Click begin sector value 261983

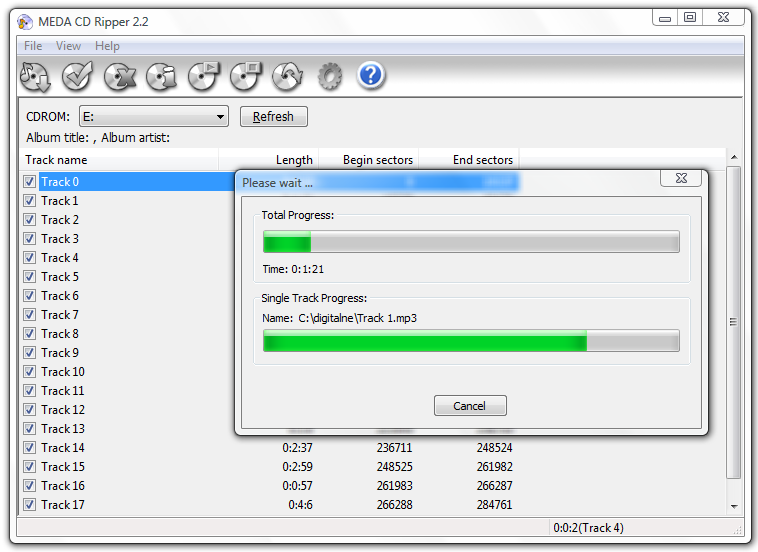[394, 486]
